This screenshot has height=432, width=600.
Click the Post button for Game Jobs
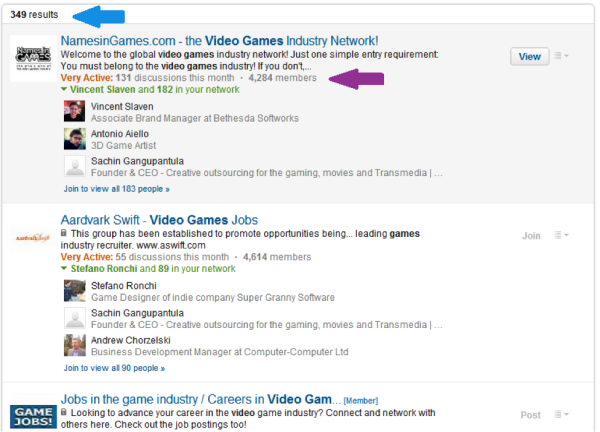tap(530, 415)
